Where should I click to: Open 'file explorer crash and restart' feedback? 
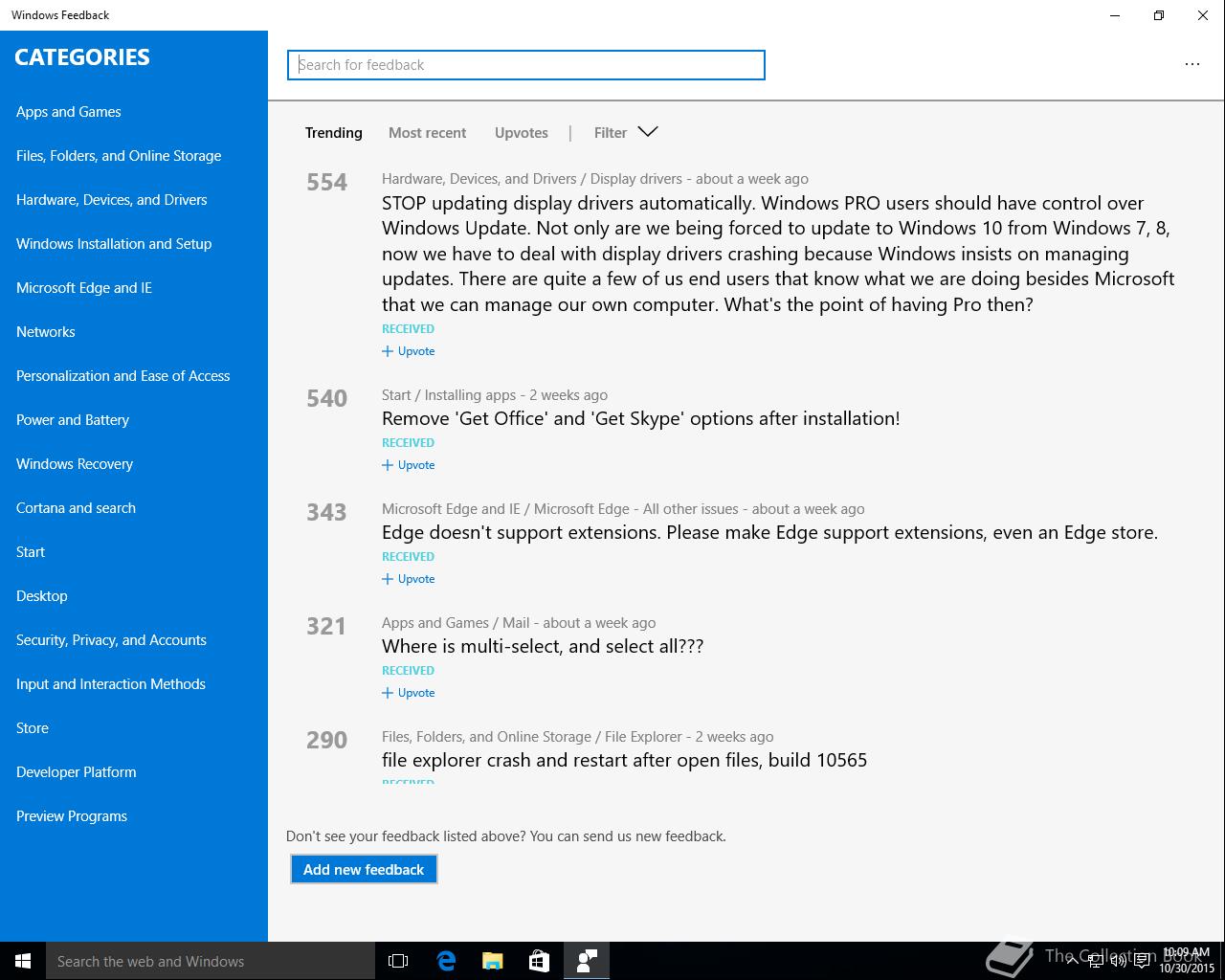coord(625,760)
